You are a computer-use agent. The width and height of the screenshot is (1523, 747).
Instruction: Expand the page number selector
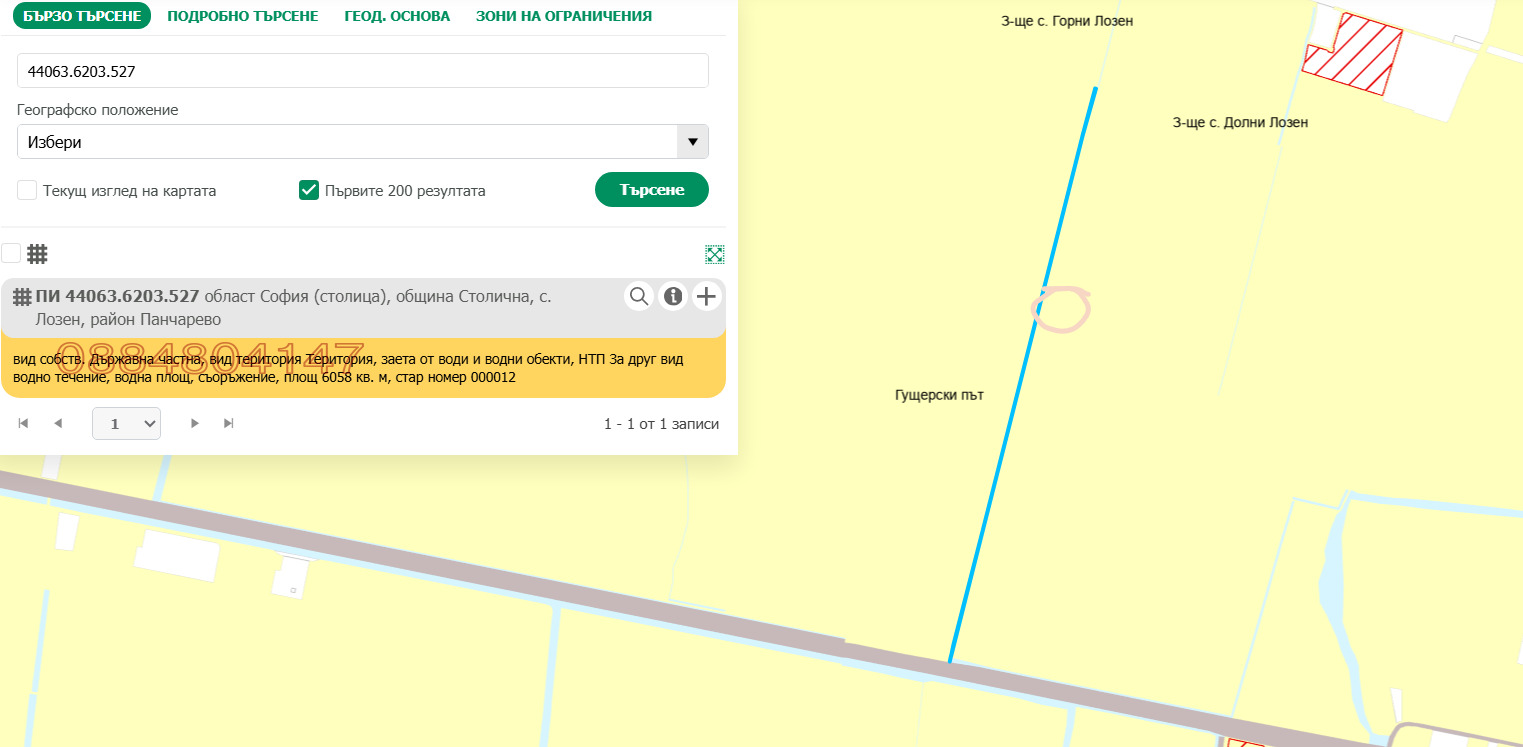point(126,424)
